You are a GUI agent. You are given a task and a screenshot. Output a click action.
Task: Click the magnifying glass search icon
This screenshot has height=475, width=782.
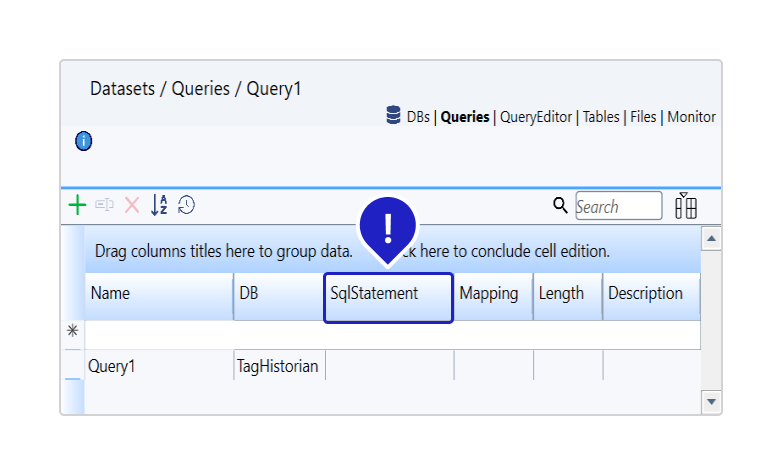coord(560,205)
